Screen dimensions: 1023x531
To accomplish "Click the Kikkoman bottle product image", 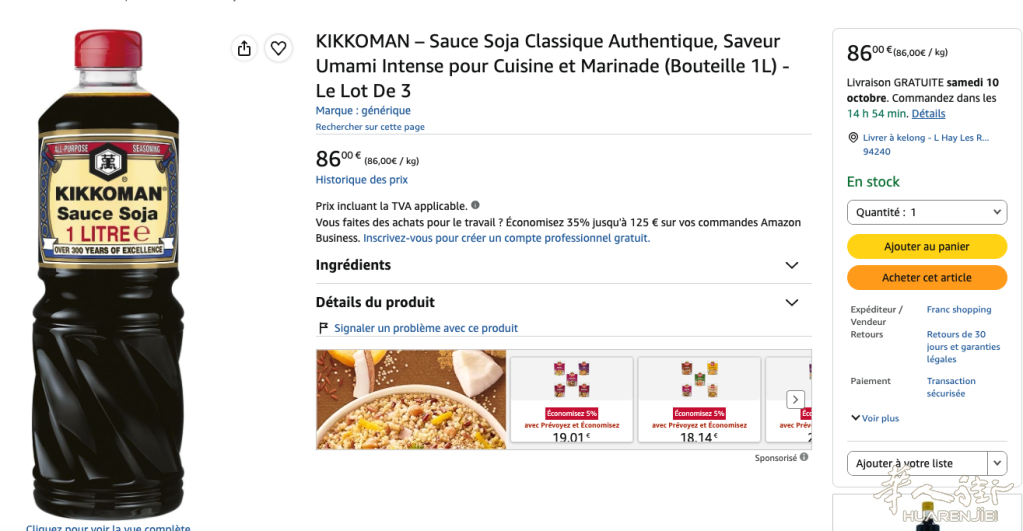I will point(108,274).
